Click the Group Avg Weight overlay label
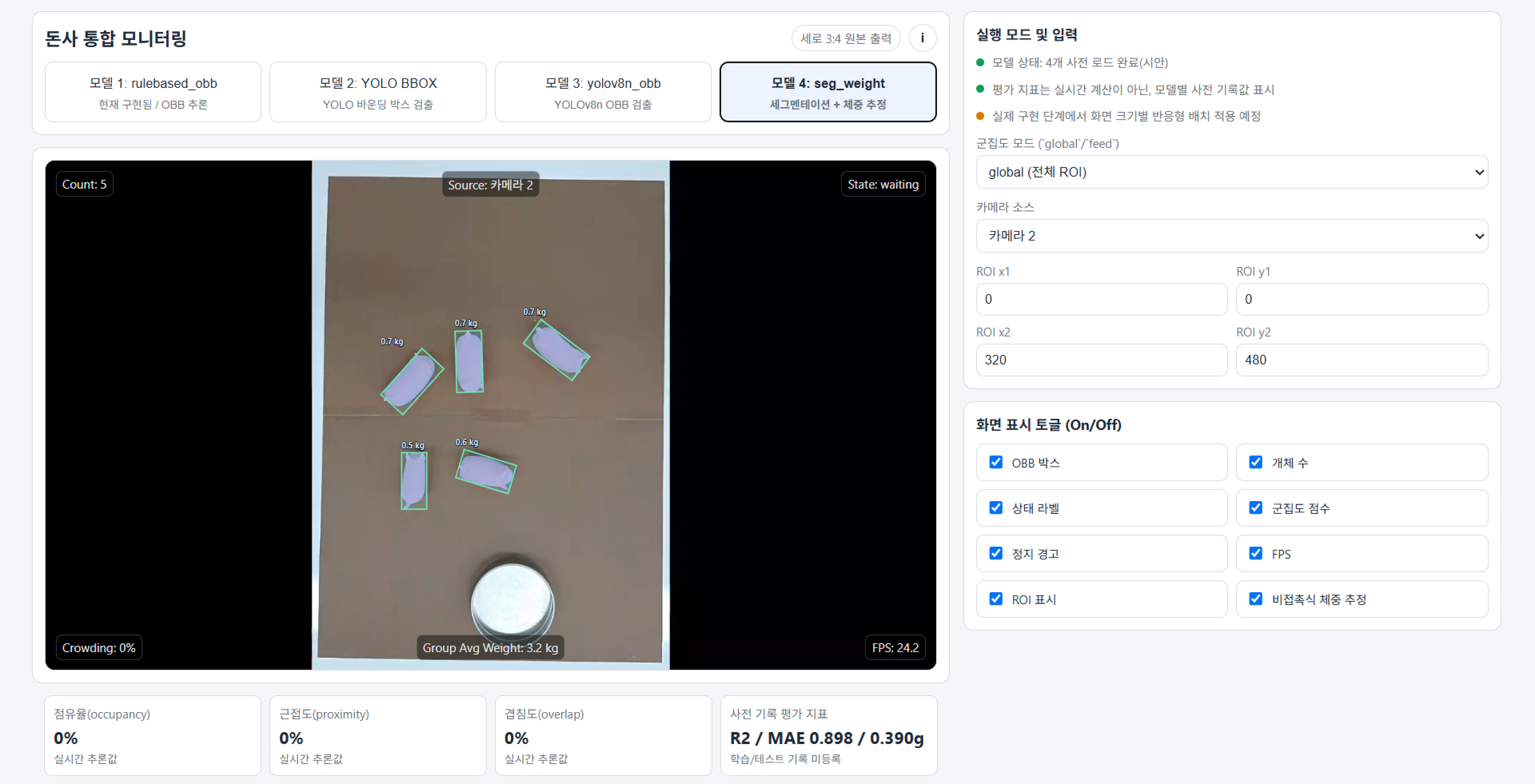 click(x=490, y=647)
